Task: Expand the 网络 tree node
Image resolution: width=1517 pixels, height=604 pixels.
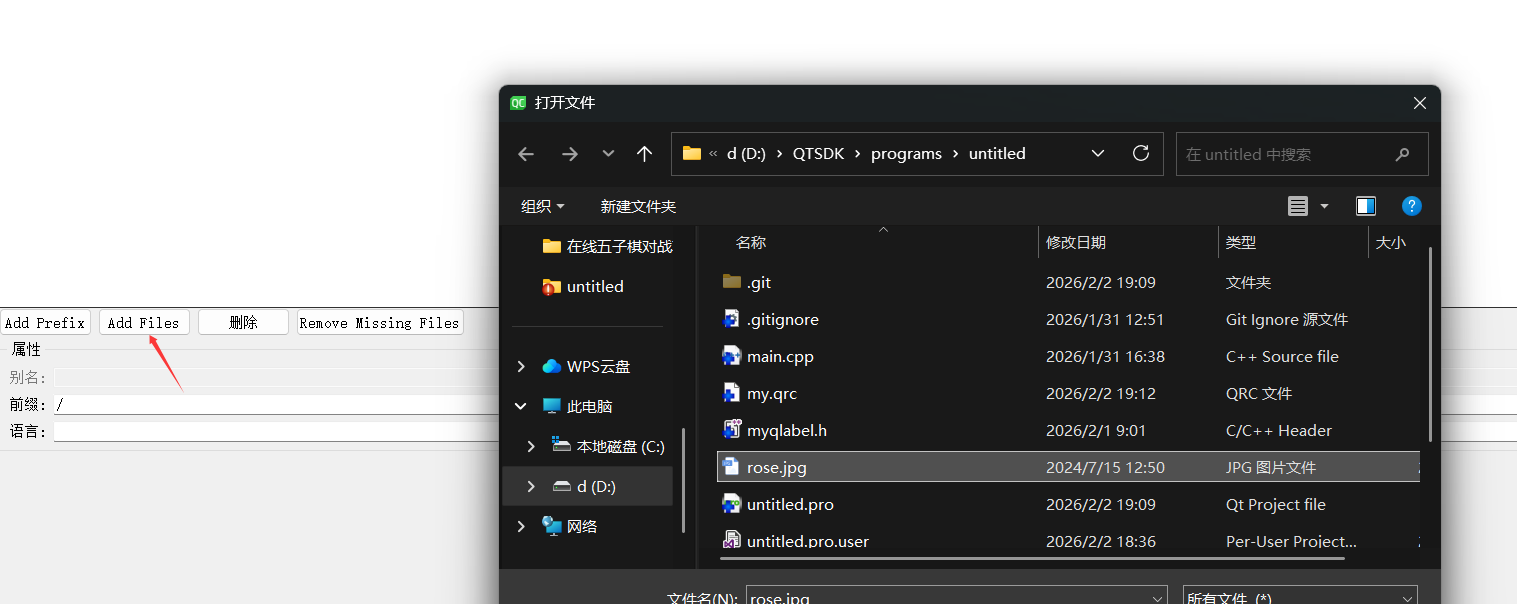Action: [x=521, y=527]
